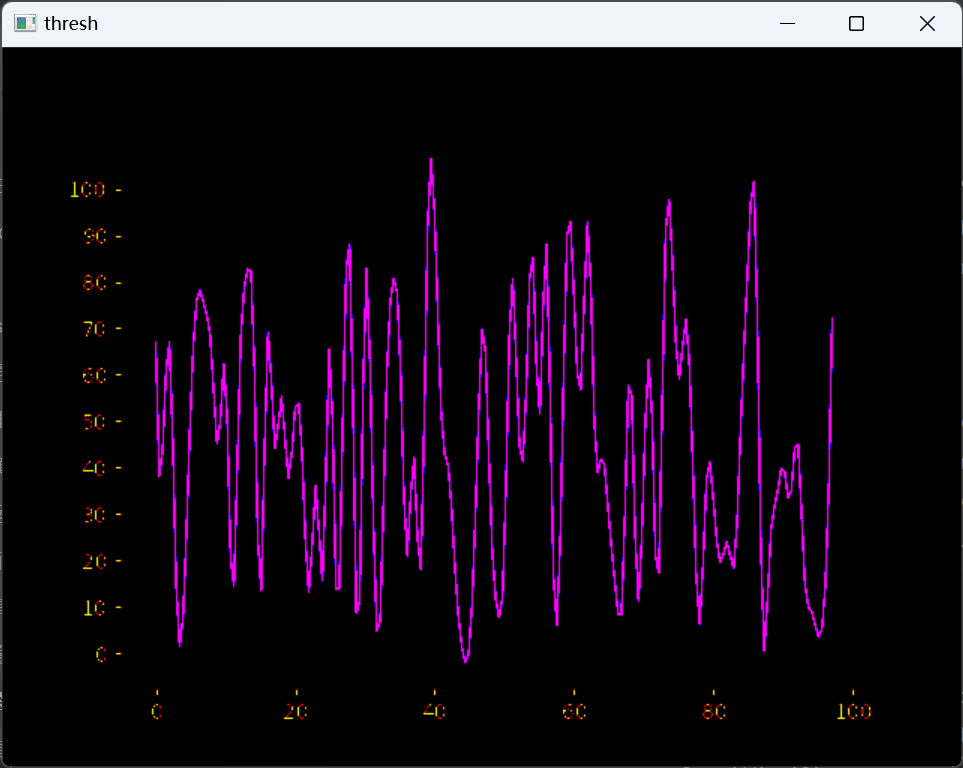Click the 'thresh' window title text
The width and height of the screenshot is (963, 768).
71,23
